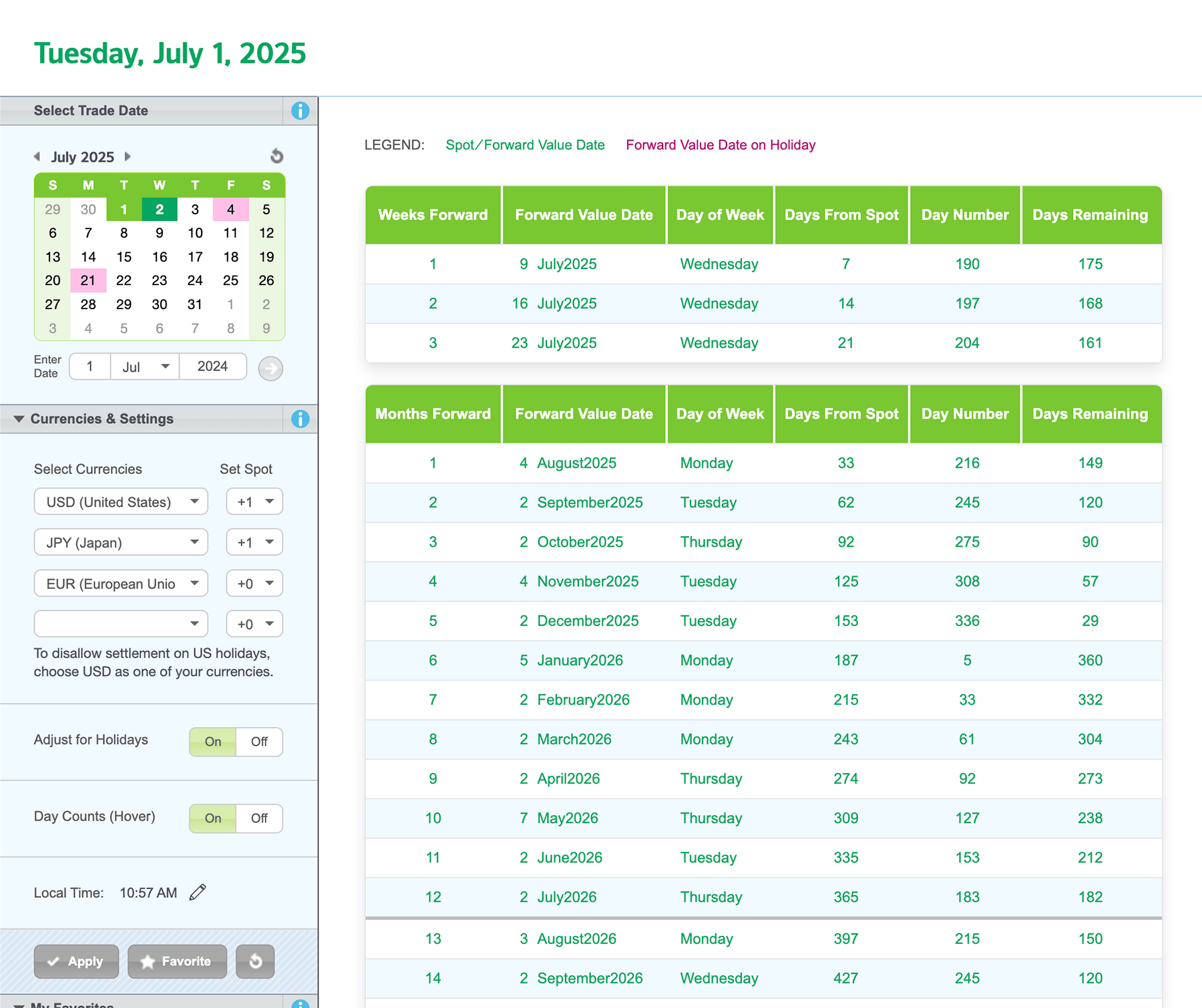Select holiday July 4 in calendar
This screenshot has width=1202, height=1008.
tap(230, 210)
